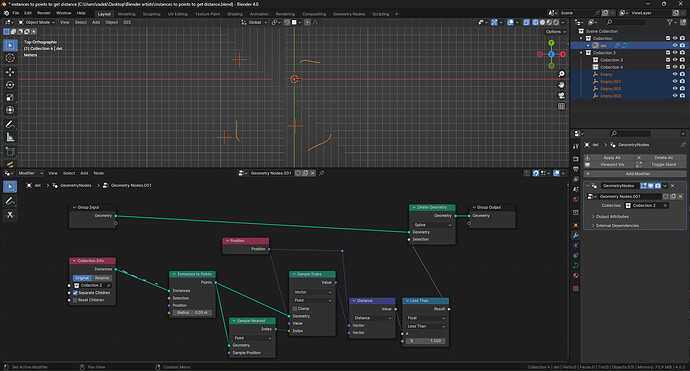Screen dimensions: 690x371
Task: Click the Toggle Stack button
Action: click(661, 165)
